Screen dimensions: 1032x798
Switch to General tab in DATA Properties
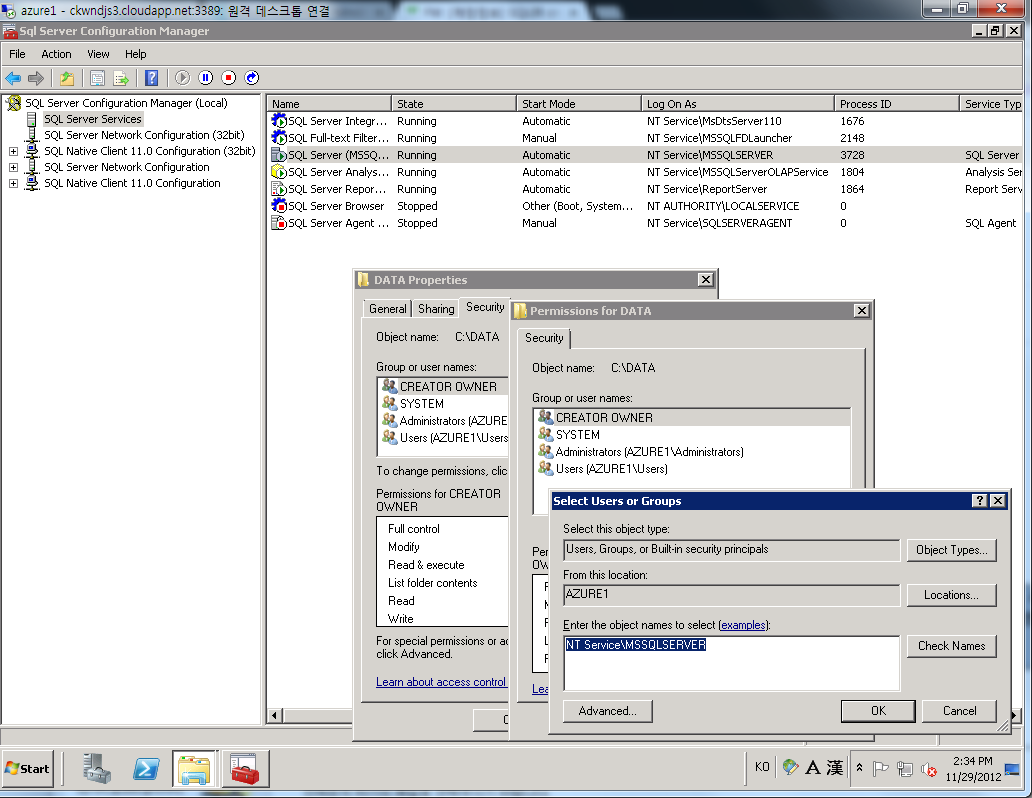[388, 309]
